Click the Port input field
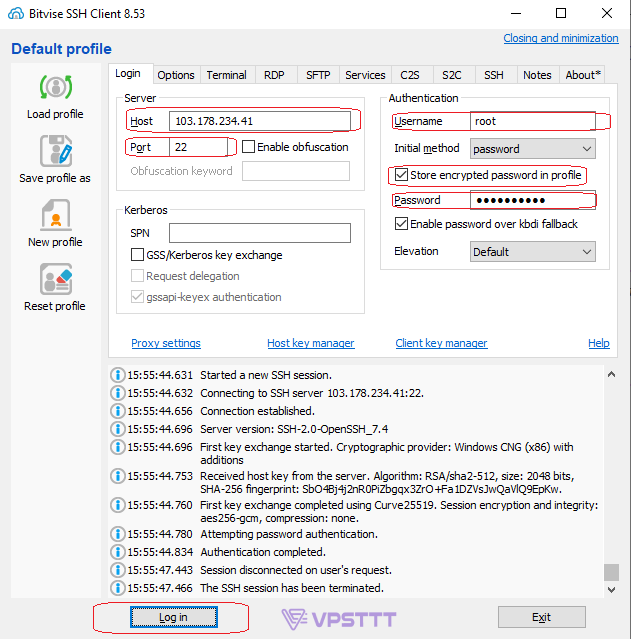 199,147
